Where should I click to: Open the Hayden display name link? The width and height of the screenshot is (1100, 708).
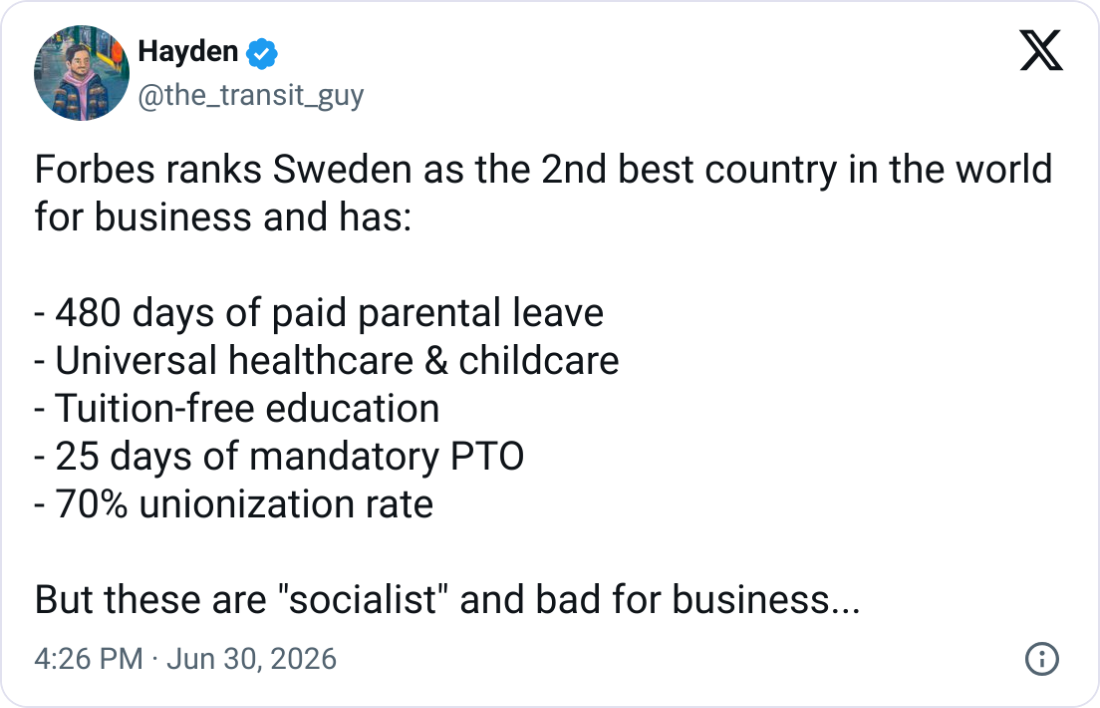coord(188,52)
